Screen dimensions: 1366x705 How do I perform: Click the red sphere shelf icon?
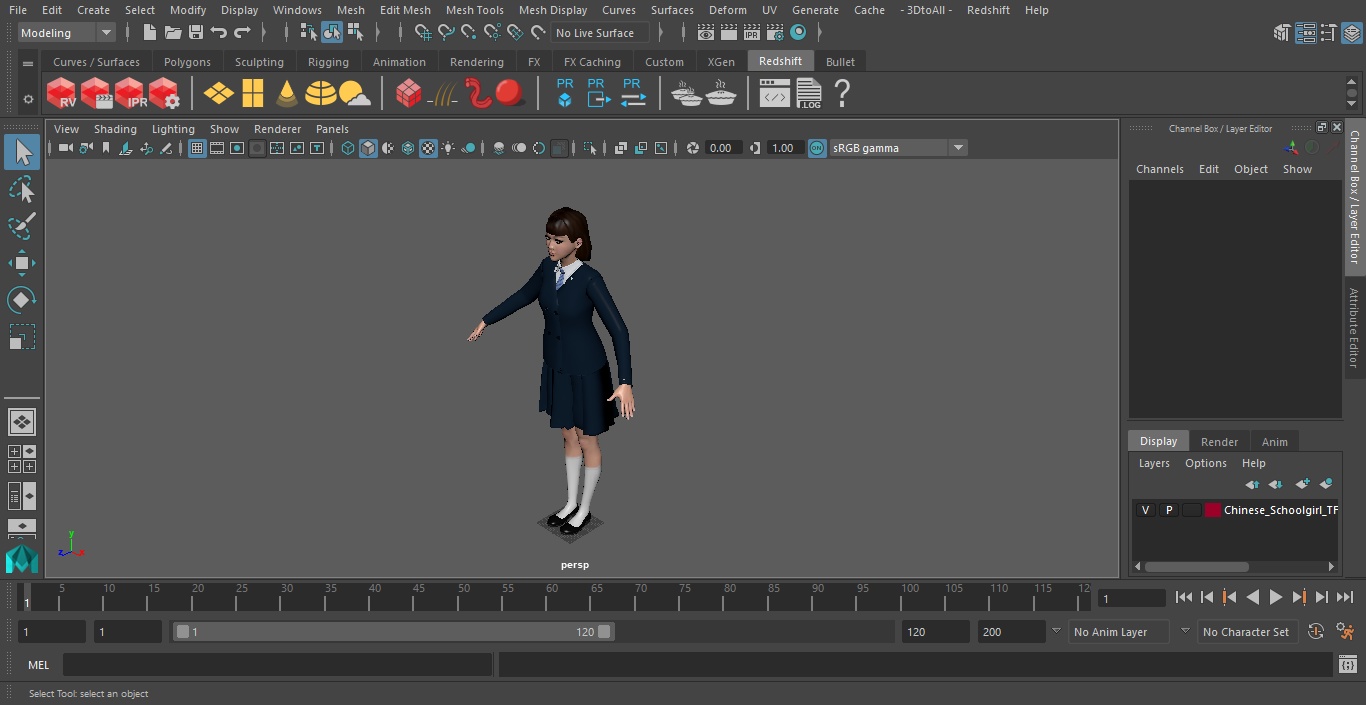click(x=510, y=94)
